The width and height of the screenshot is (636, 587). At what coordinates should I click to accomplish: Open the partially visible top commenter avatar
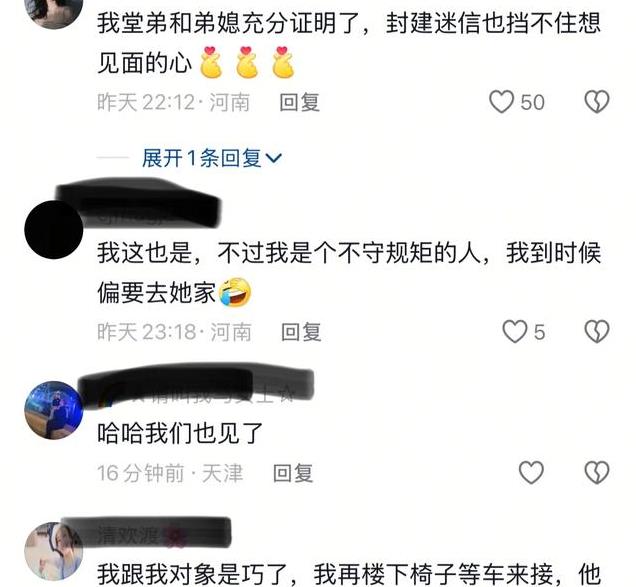(54, 12)
